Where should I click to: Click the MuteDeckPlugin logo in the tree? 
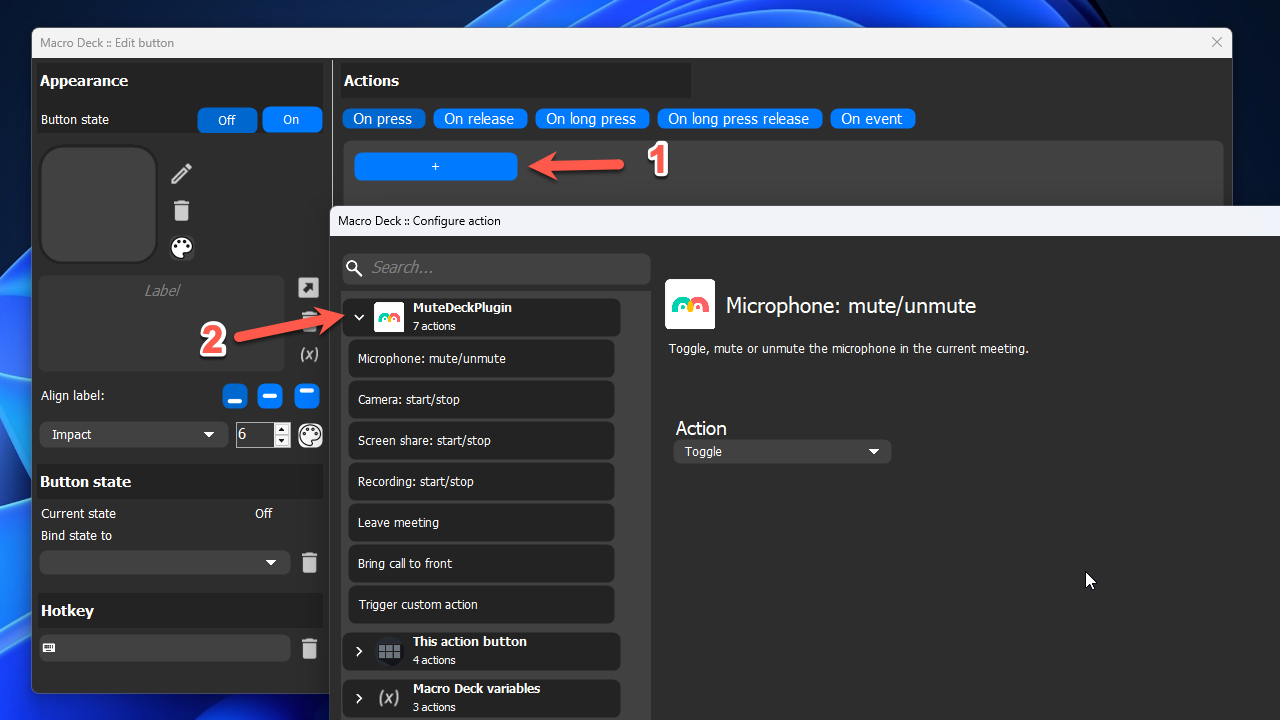(389, 317)
